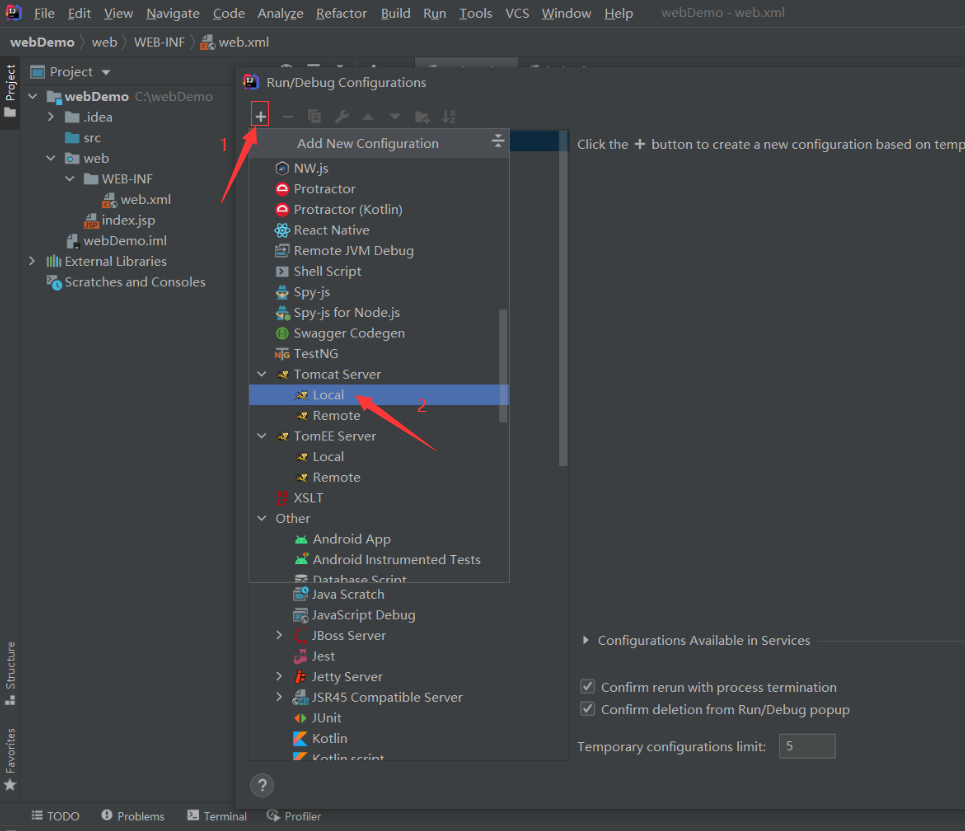The width and height of the screenshot is (965, 831).
Task: Open the Problems tool window
Action: 133,816
